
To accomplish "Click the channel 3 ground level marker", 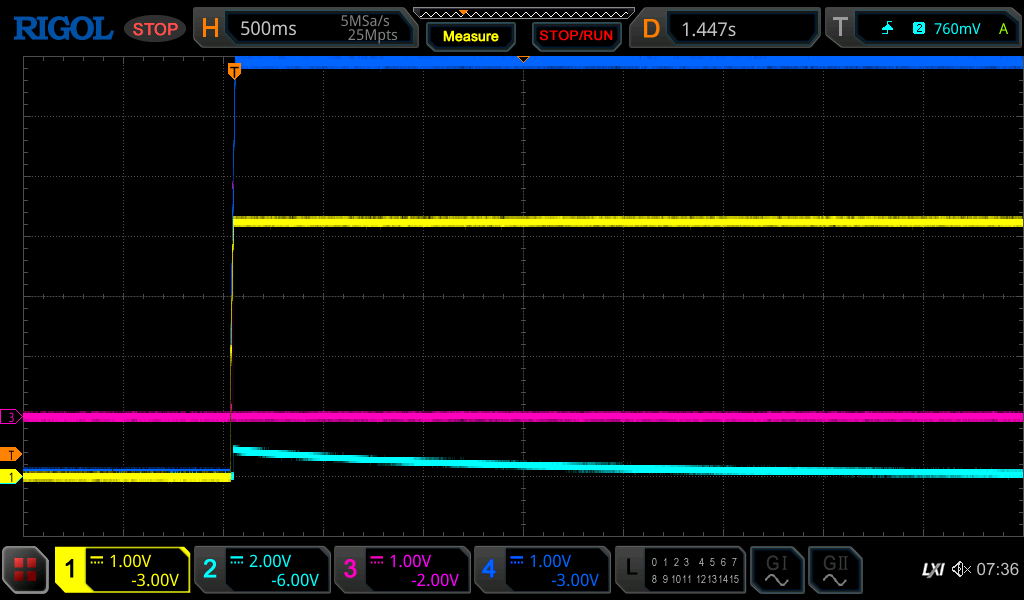I will point(11,417).
